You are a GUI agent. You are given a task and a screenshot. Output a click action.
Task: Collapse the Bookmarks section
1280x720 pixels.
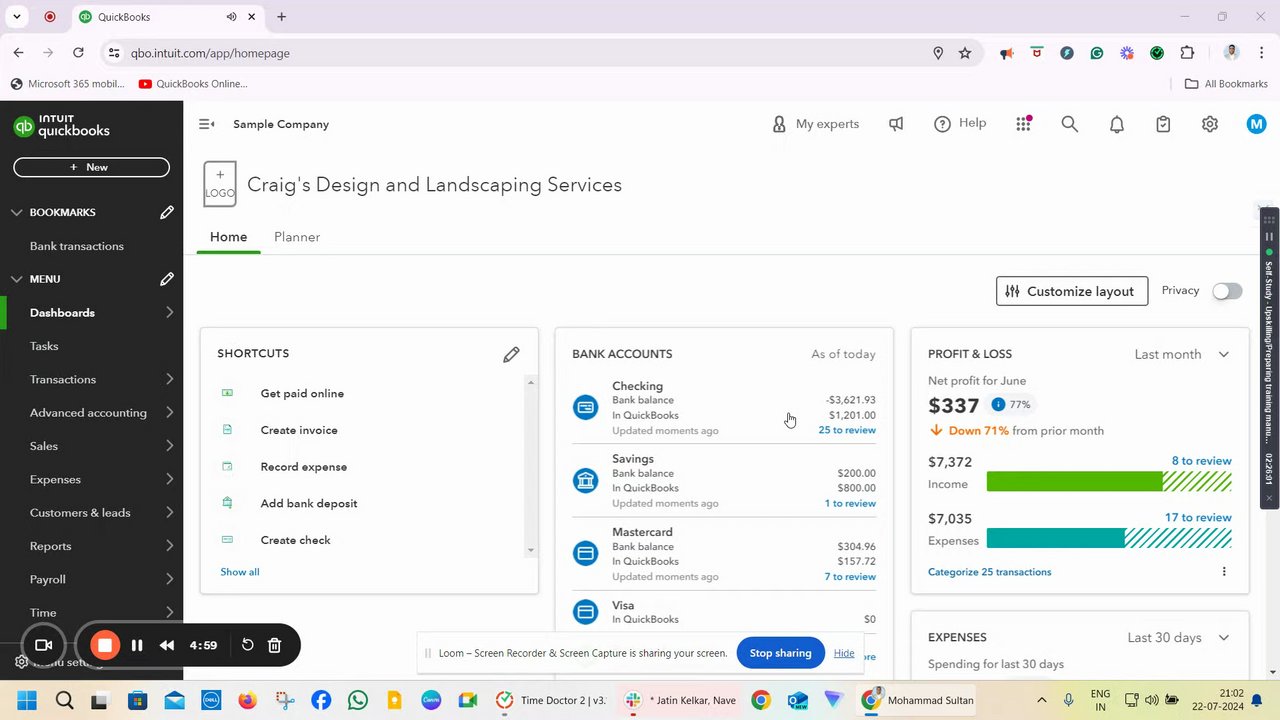click(16, 212)
